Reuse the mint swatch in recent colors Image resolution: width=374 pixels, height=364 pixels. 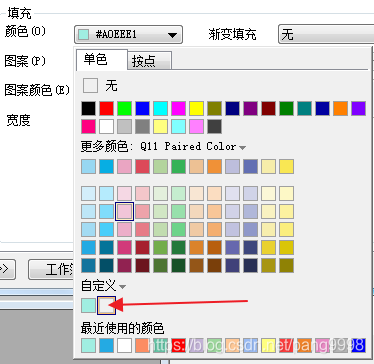88,345
